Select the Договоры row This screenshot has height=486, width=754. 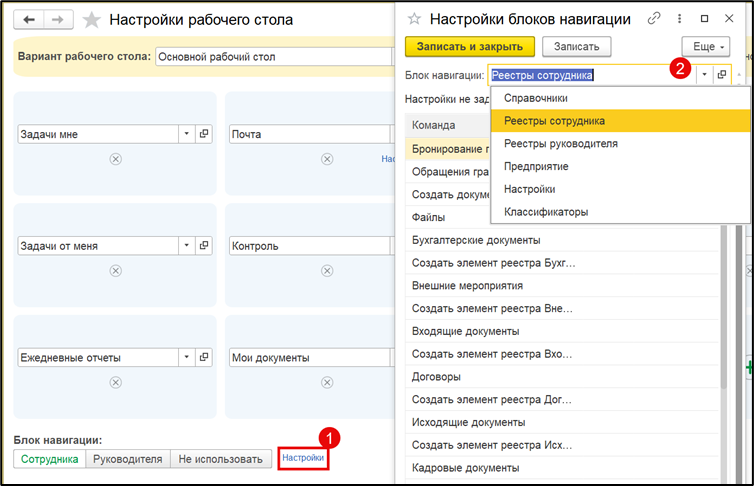tap(562, 376)
